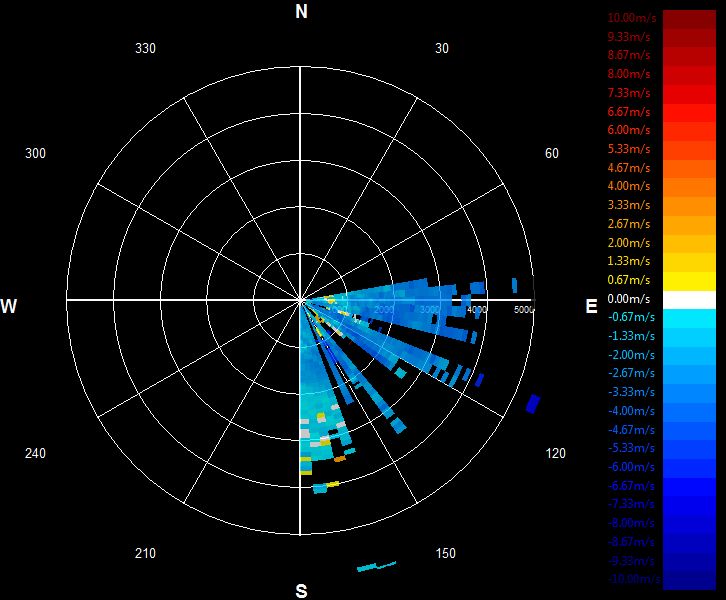Click the -6.67m/s legend label
Viewport: 726px width, 600px height.
632,486
